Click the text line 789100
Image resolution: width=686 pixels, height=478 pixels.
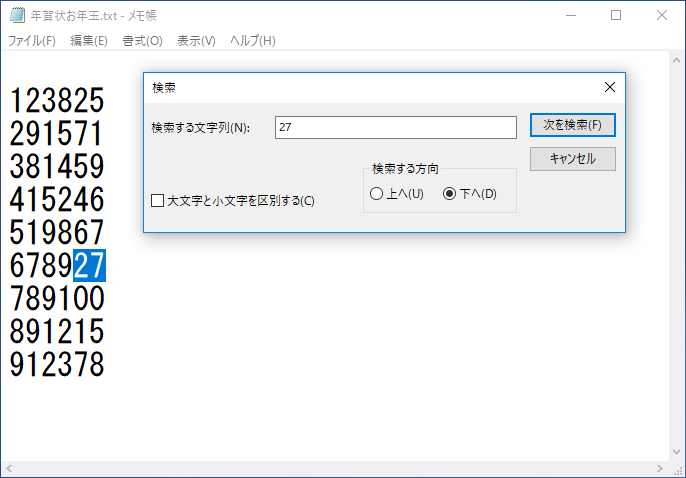(57, 298)
